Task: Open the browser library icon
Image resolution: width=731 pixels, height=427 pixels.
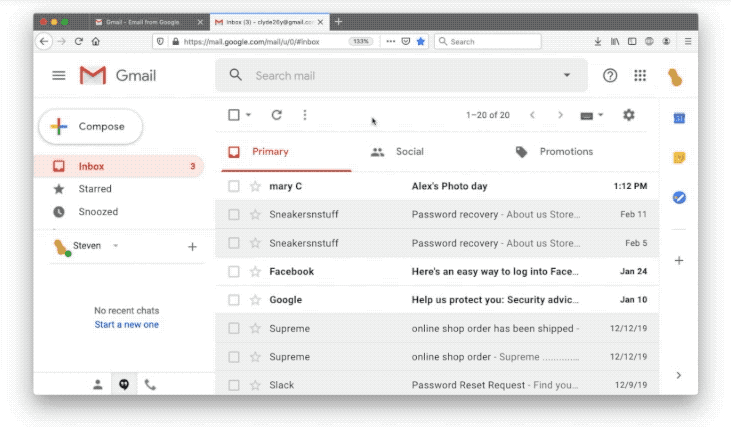Action: click(x=615, y=41)
